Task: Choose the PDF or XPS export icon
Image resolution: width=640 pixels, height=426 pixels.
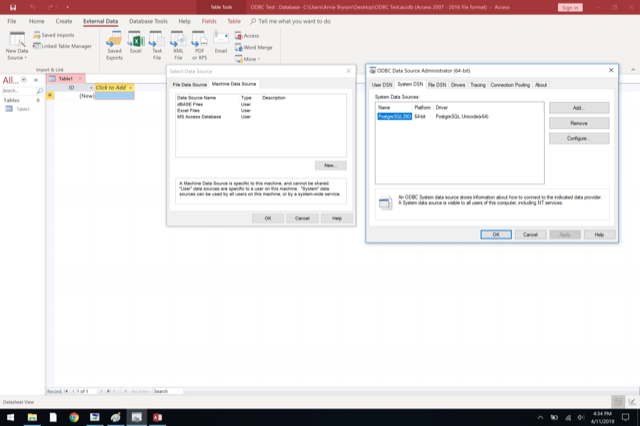Action: (x=199, y=43)
